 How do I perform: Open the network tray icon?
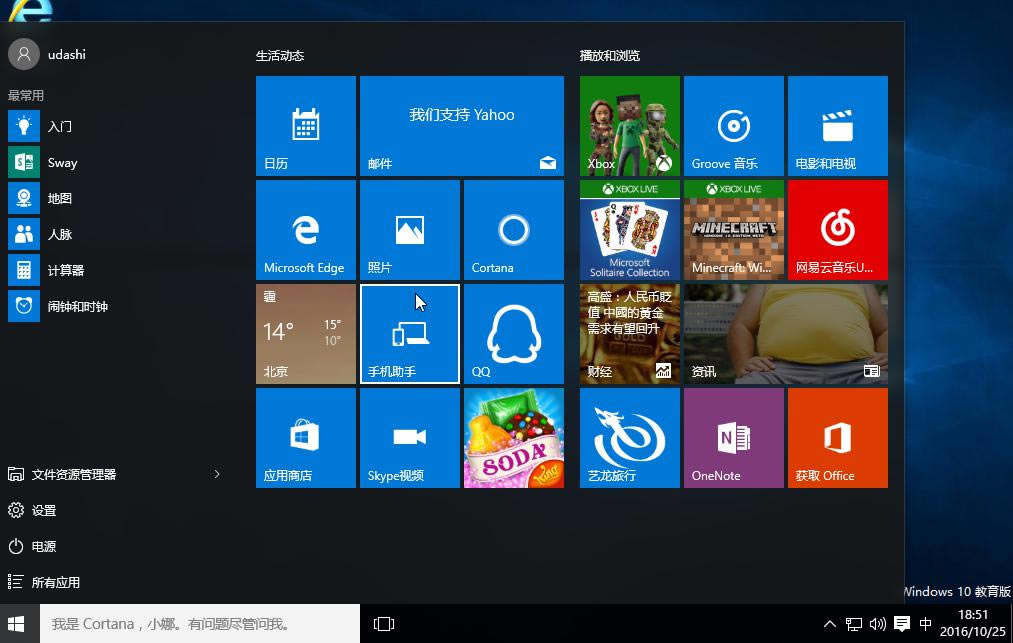853,624
